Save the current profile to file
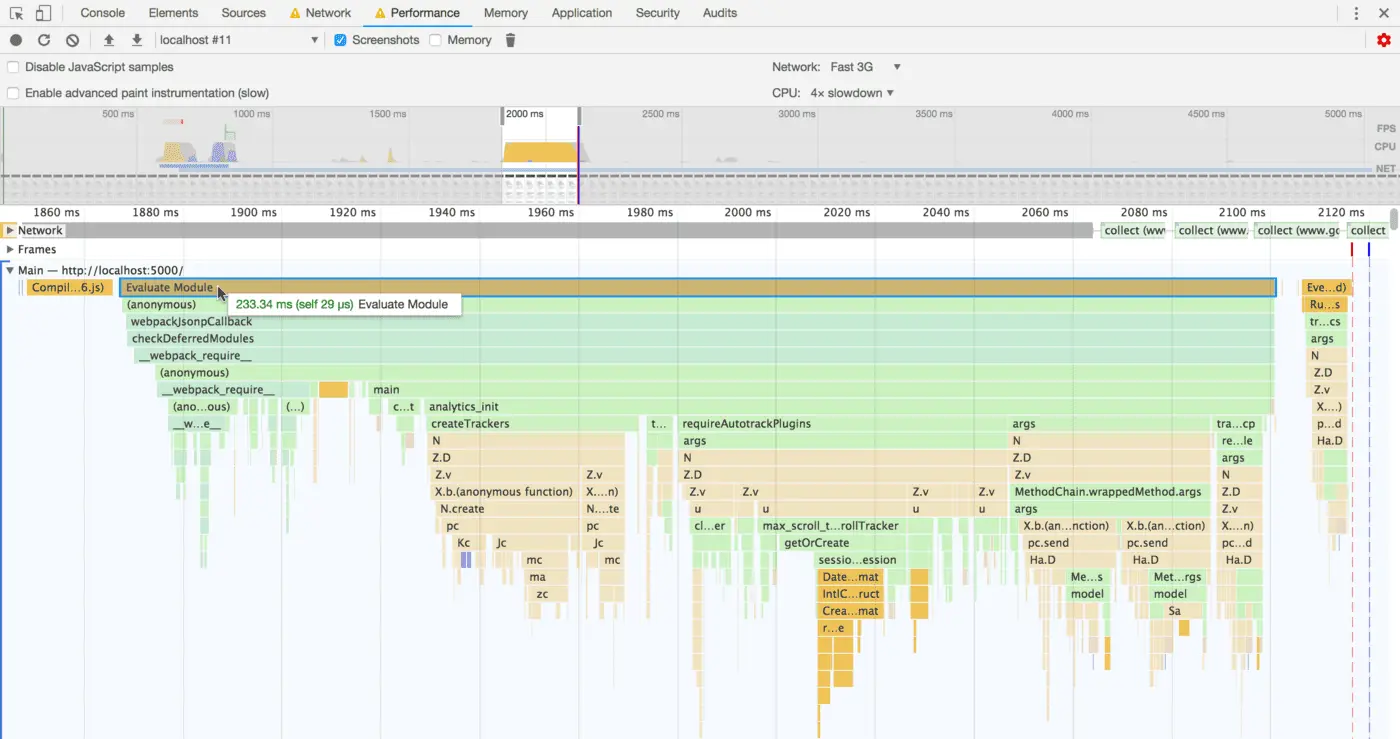The height and width of the screenshot is (739, 1400). 135,40
